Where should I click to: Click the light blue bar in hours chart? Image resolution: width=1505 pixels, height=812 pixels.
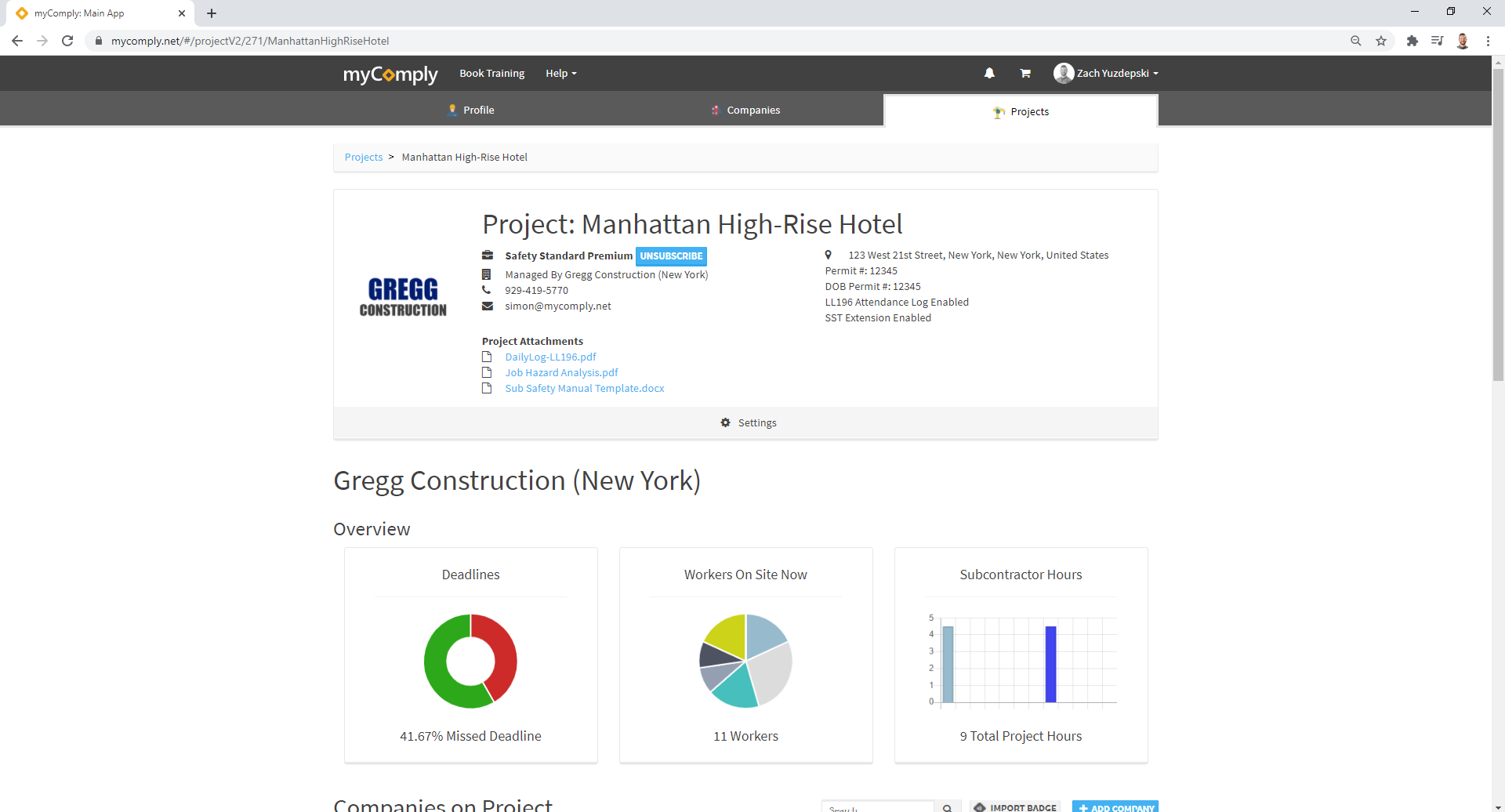[948, 664]
